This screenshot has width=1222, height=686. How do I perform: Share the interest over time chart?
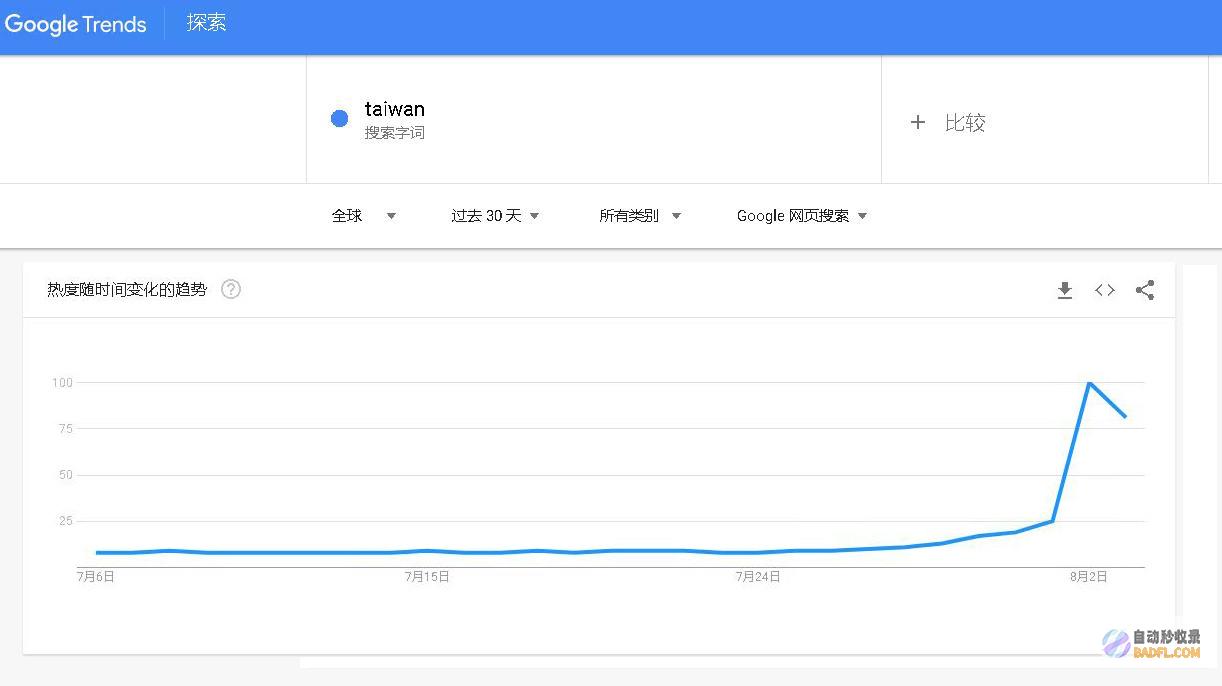pyautogui.click(x=1145, y=290)
